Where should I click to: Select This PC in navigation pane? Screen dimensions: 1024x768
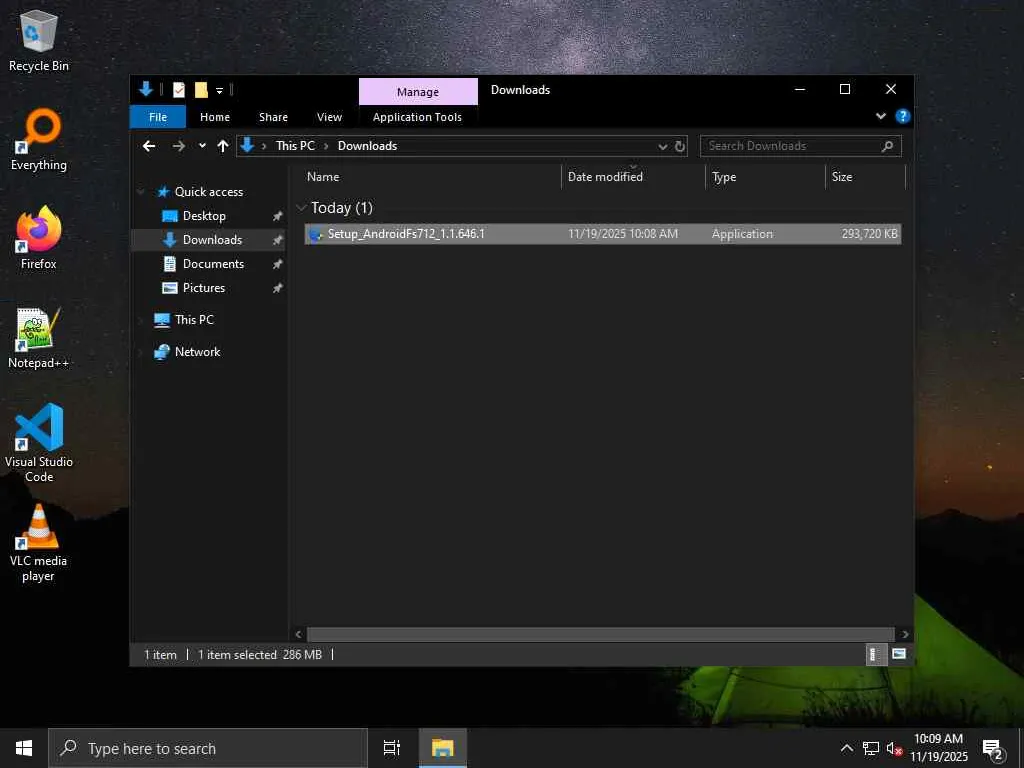point(194,320)
